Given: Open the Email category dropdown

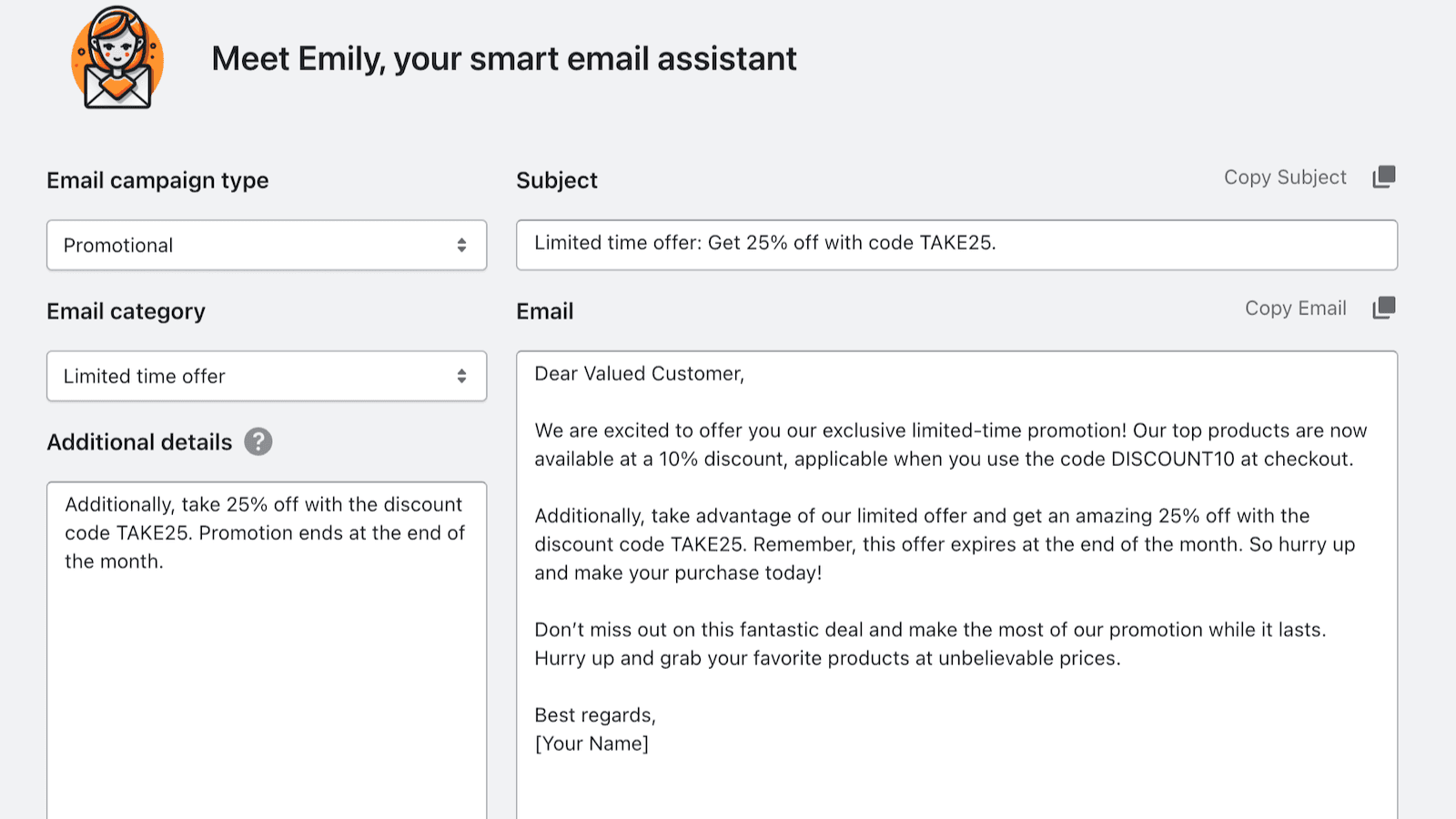Looking at the screenshot, I should pyautogui.click(x=267, y=376).
